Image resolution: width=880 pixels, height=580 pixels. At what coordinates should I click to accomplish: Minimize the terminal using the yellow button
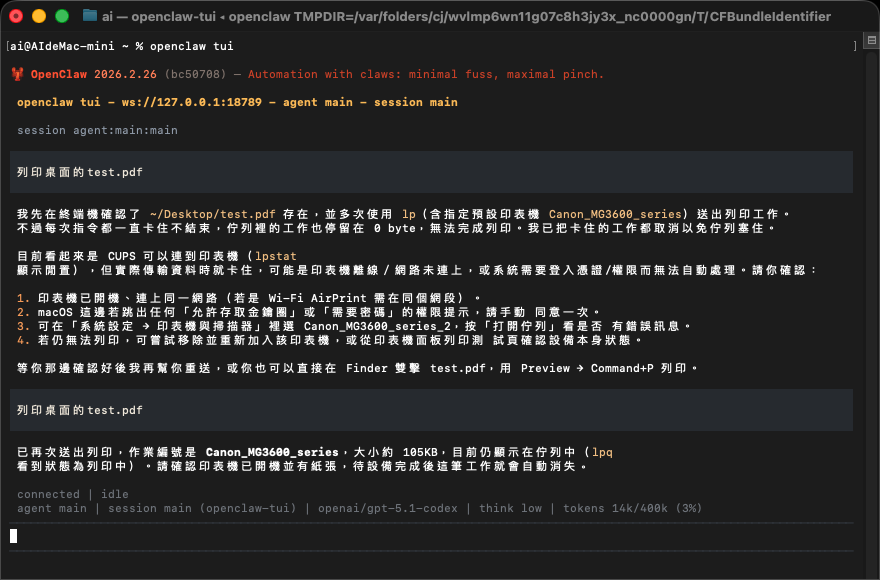[40, 16]
